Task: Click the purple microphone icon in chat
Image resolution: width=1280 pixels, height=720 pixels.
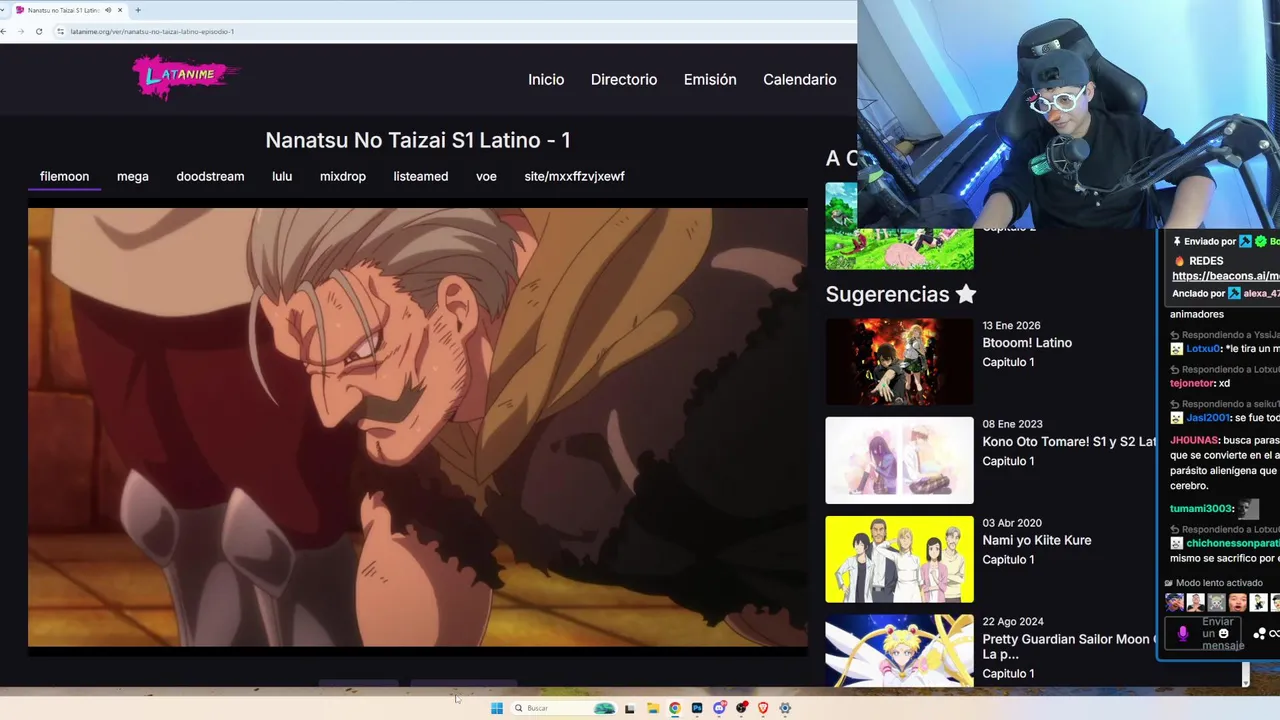Action: [x=1183, y=633]
